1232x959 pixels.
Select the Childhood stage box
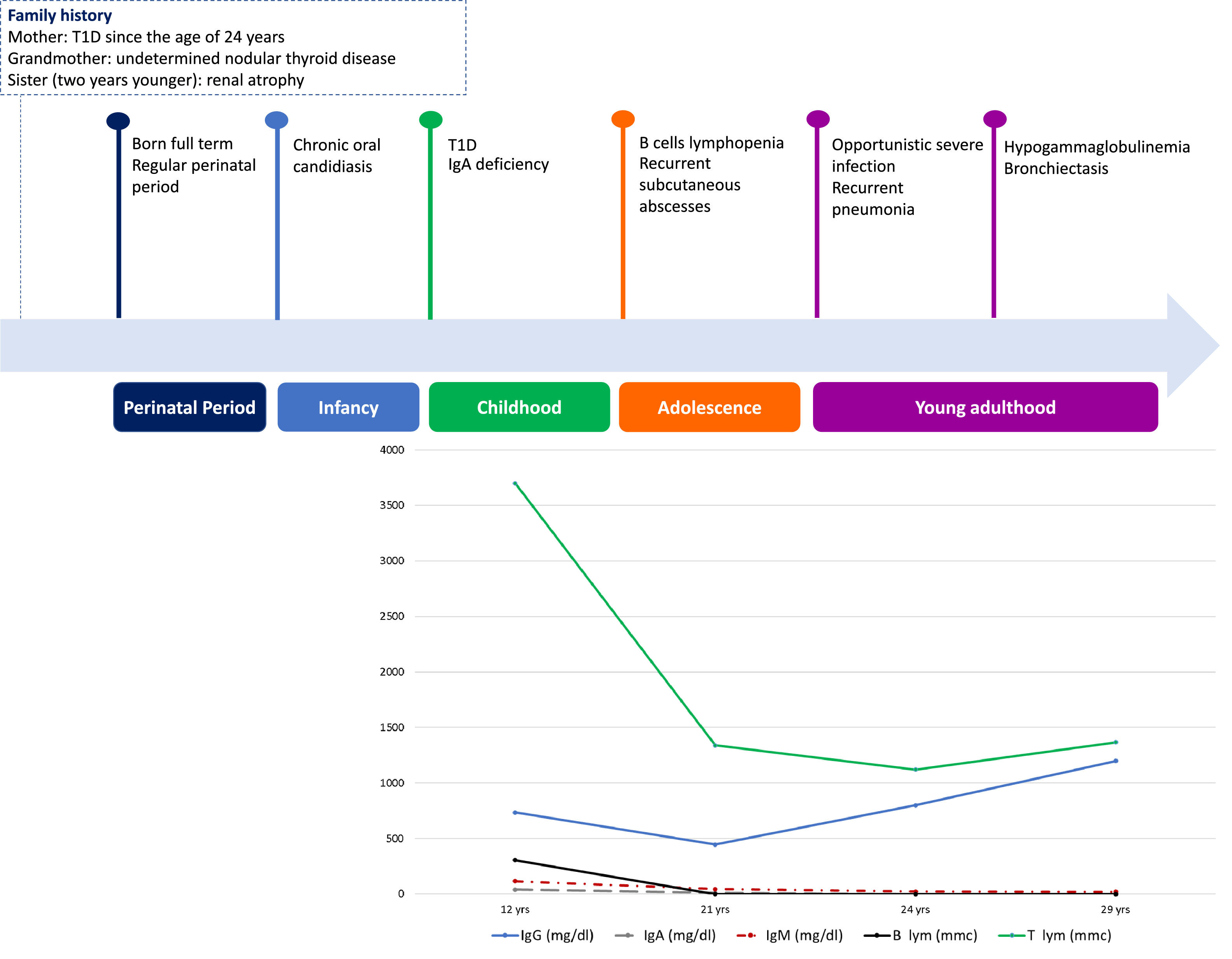click(x=519, y=407)
